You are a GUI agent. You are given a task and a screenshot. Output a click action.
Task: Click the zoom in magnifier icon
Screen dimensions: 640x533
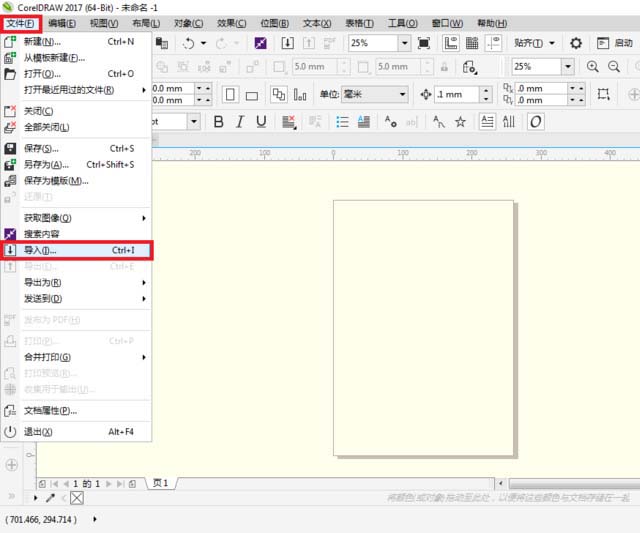[593, 67]
